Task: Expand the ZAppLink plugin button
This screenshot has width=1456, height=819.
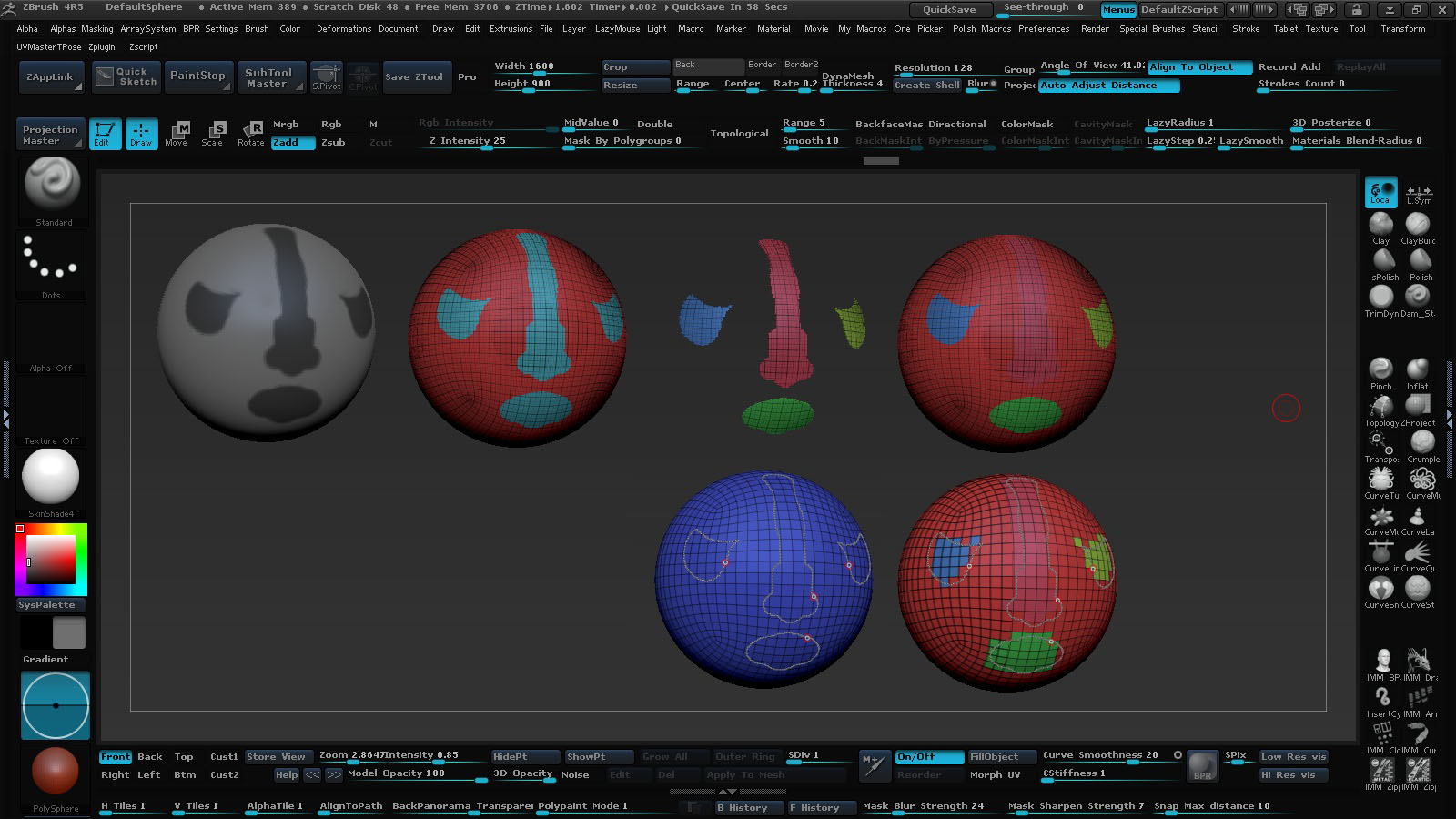Action: 51,77
